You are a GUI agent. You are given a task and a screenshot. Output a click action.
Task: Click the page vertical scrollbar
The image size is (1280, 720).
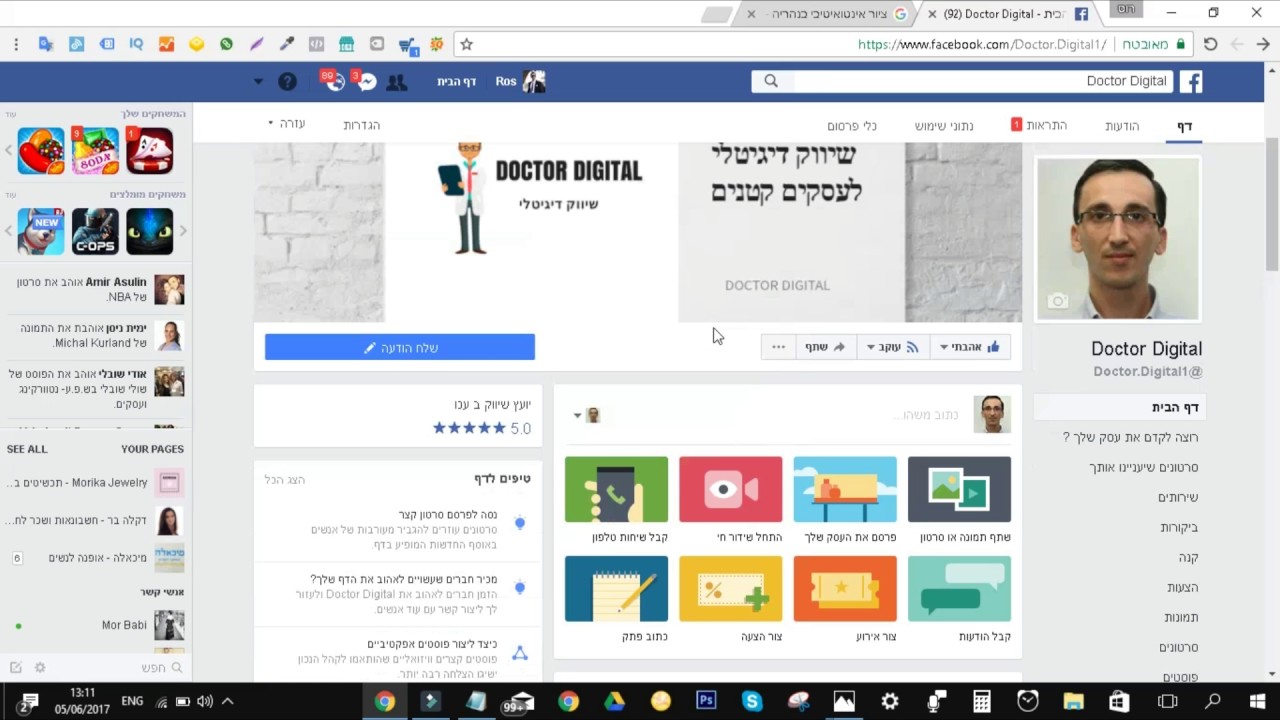tap(1272, 205)
